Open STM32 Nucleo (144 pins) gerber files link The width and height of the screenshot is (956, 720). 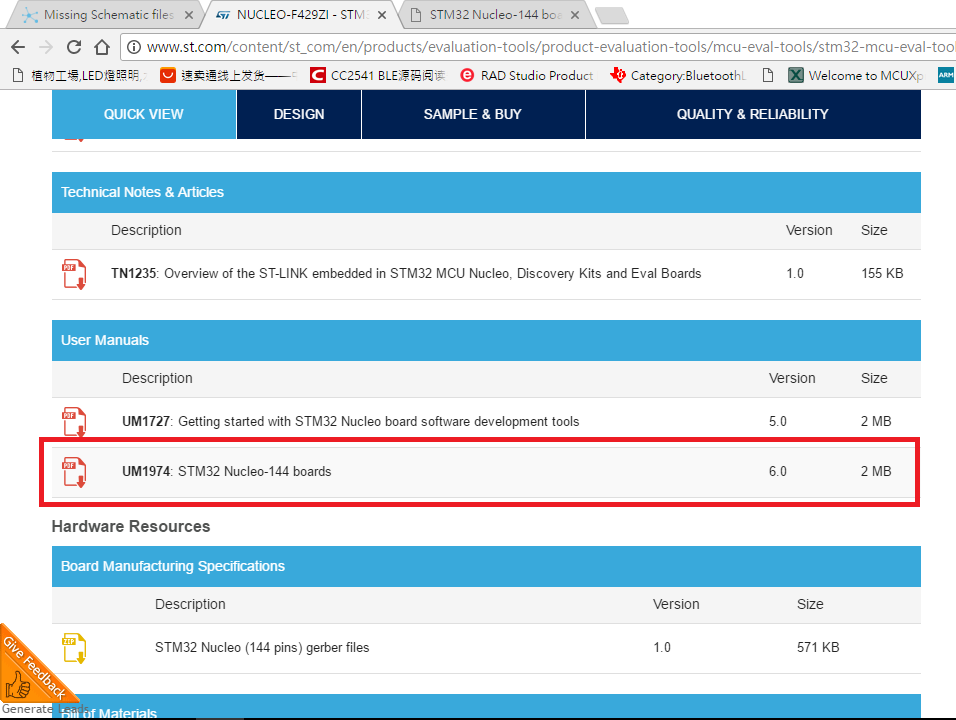tap(262, 647)
